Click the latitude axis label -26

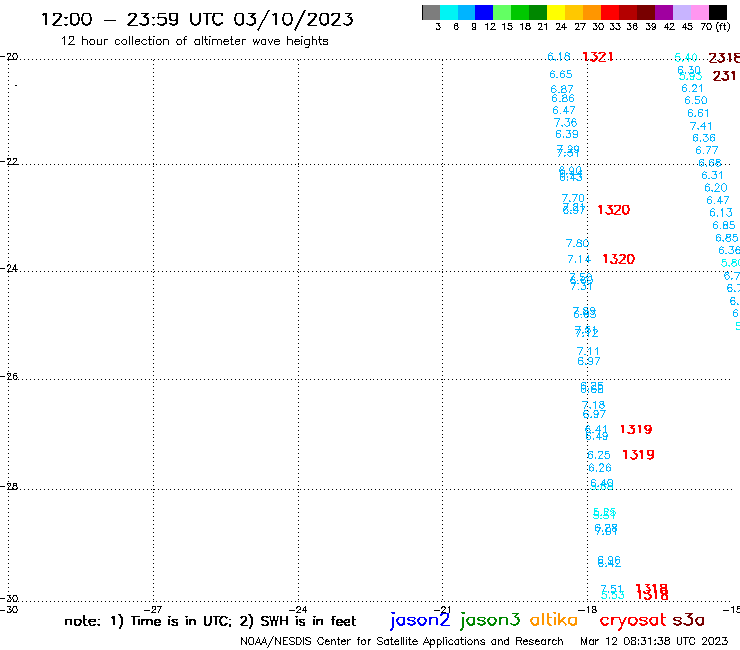click(9, 376)
